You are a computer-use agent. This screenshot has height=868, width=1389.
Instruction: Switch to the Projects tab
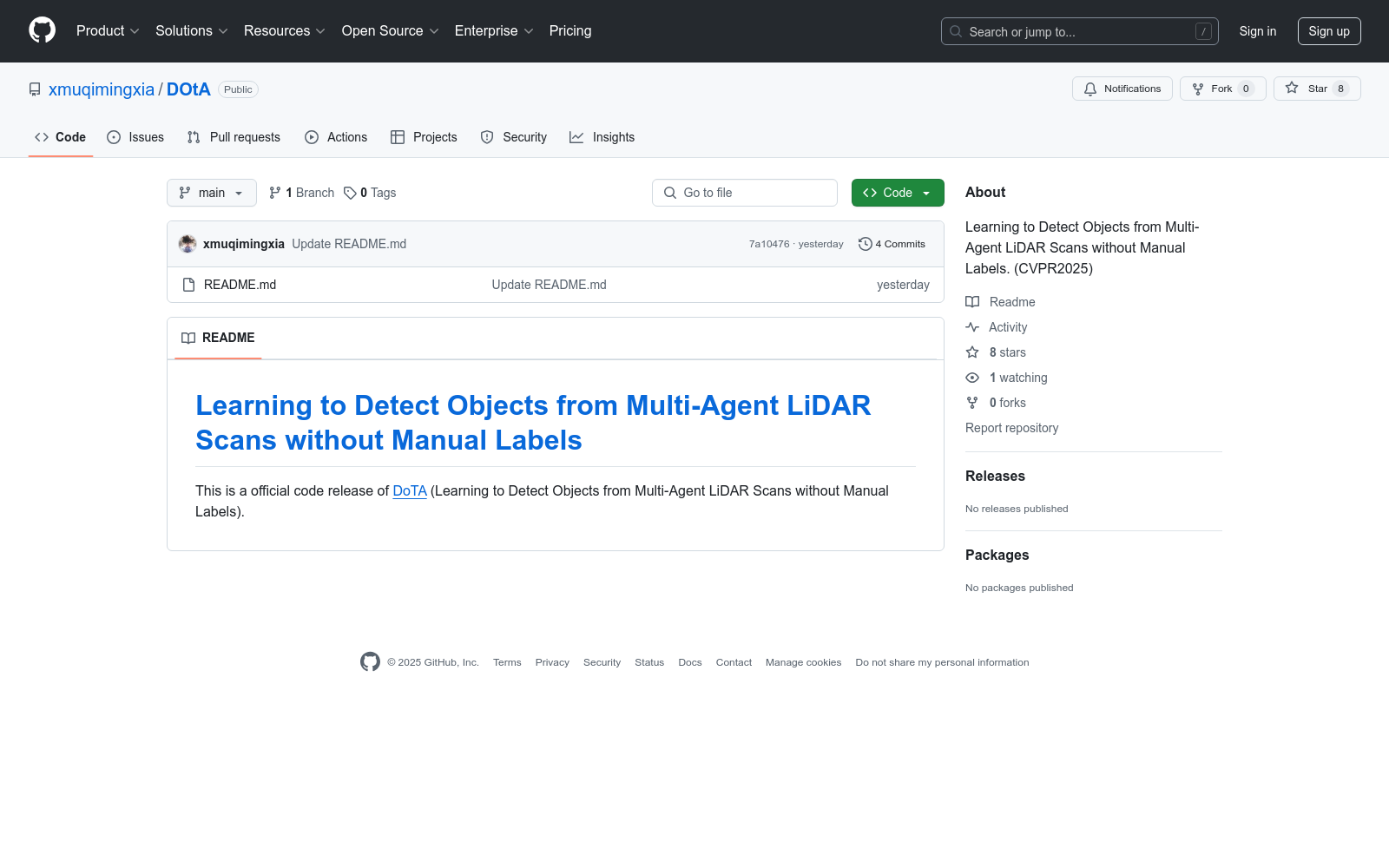(424, 137)
